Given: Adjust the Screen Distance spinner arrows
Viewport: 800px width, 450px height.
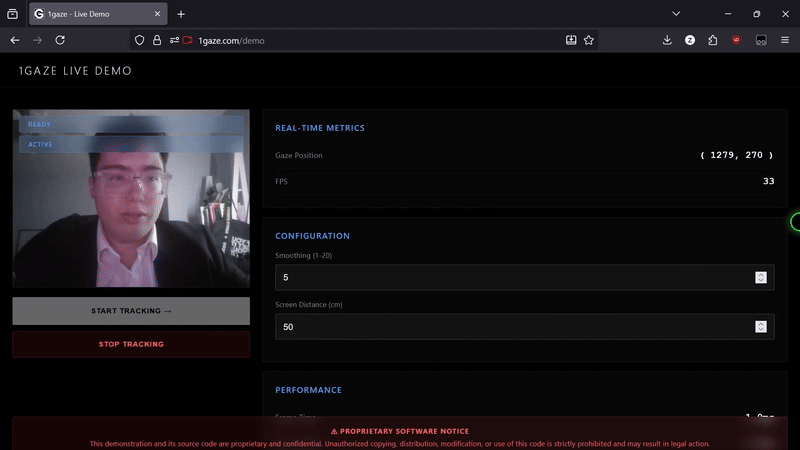Looking at the screenshot, I should (761, 327).
